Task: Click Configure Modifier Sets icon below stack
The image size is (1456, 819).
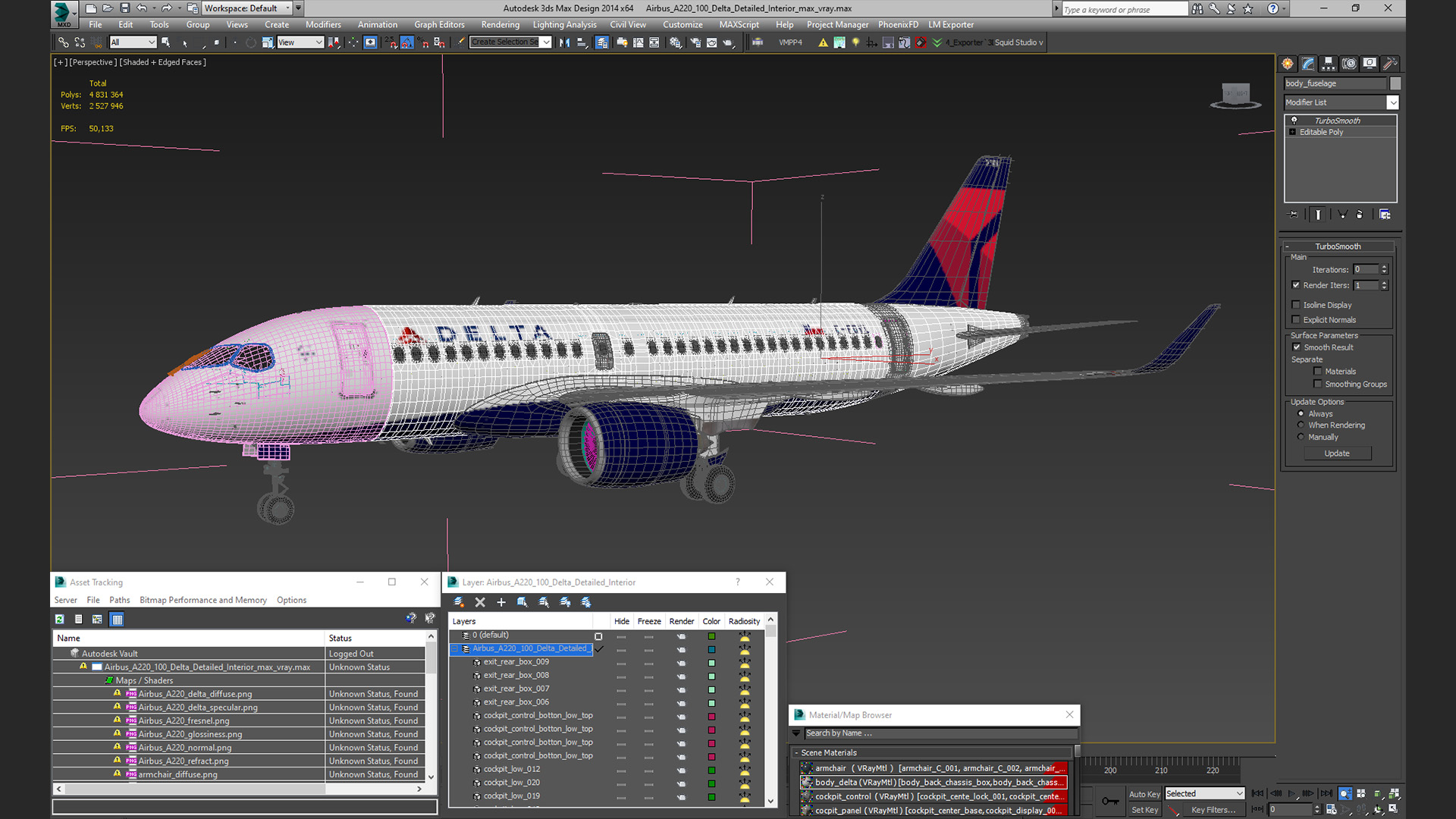Action: tap(1385, 215)
